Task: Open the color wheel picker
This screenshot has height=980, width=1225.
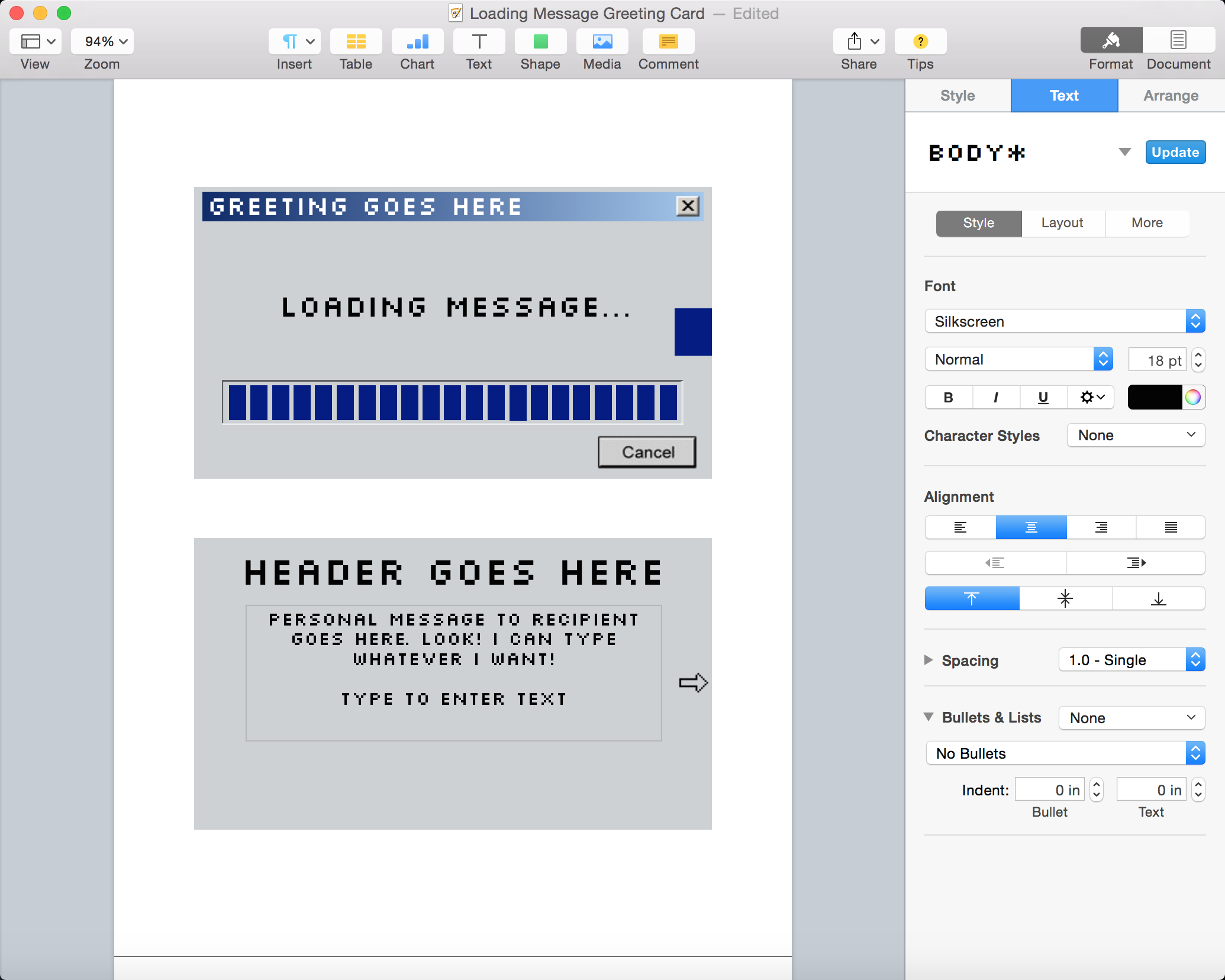Action: point(1193,397)
